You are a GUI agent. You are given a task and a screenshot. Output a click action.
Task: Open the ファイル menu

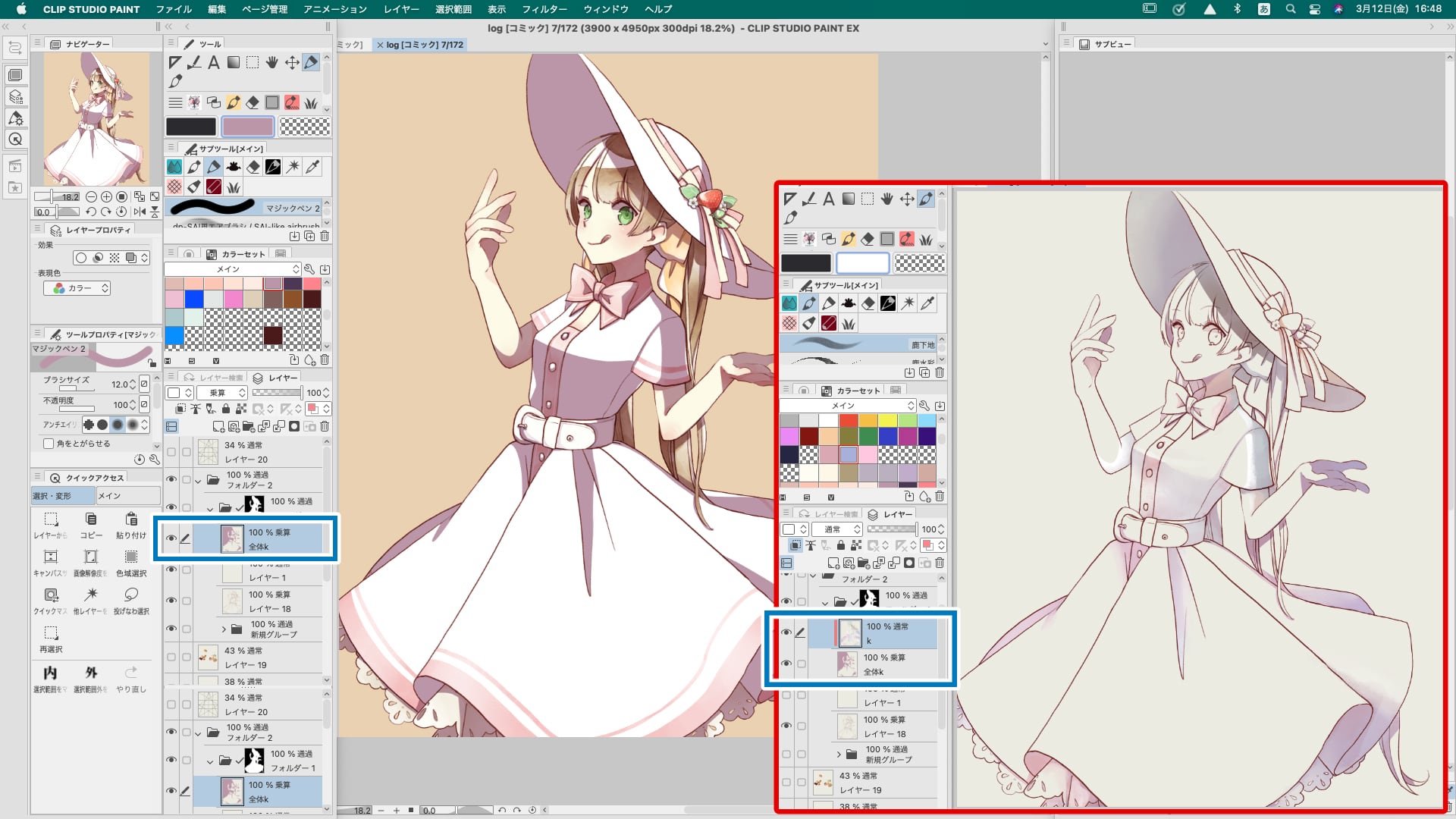pyautogui.click(x=174, y=9)
